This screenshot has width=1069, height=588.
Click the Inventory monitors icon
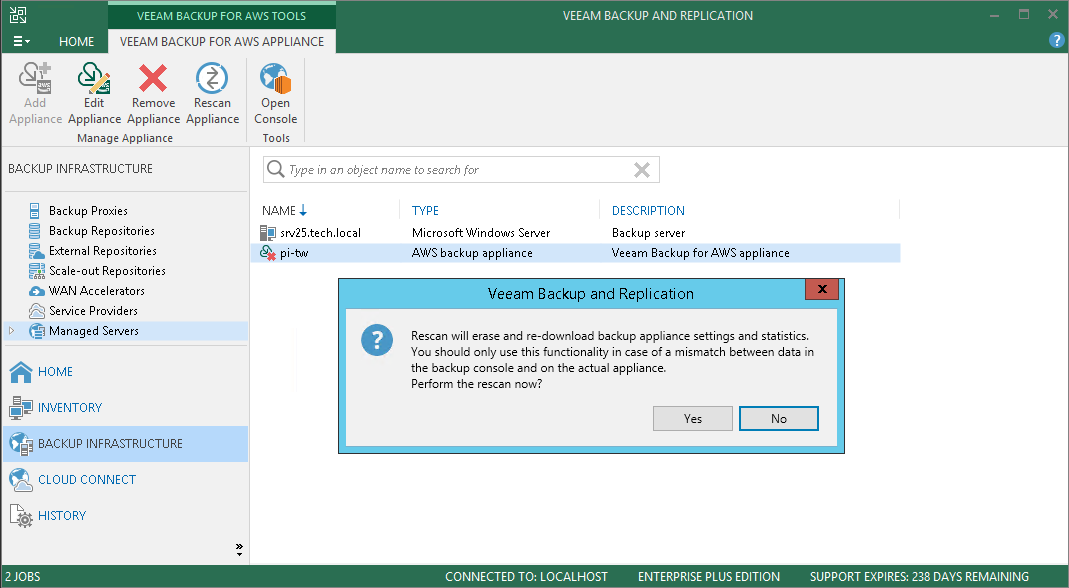click(20, 408)
